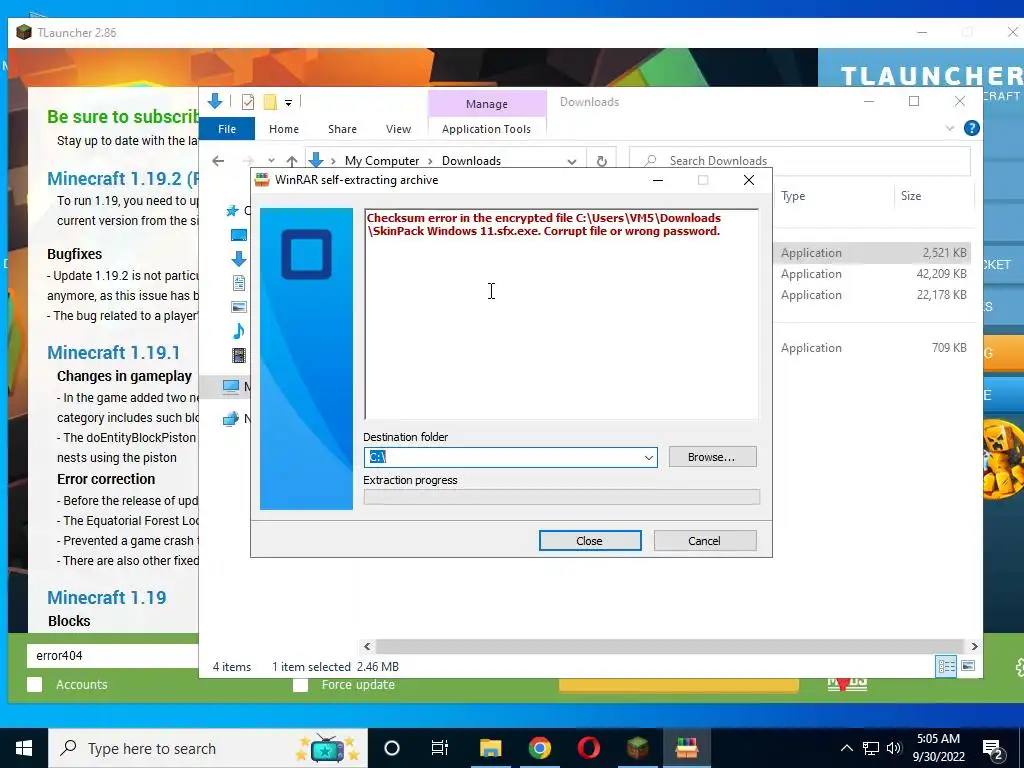Screen dimensions: 1024x768
Task: Click the taskbar search box
Action: coord(208,748)
